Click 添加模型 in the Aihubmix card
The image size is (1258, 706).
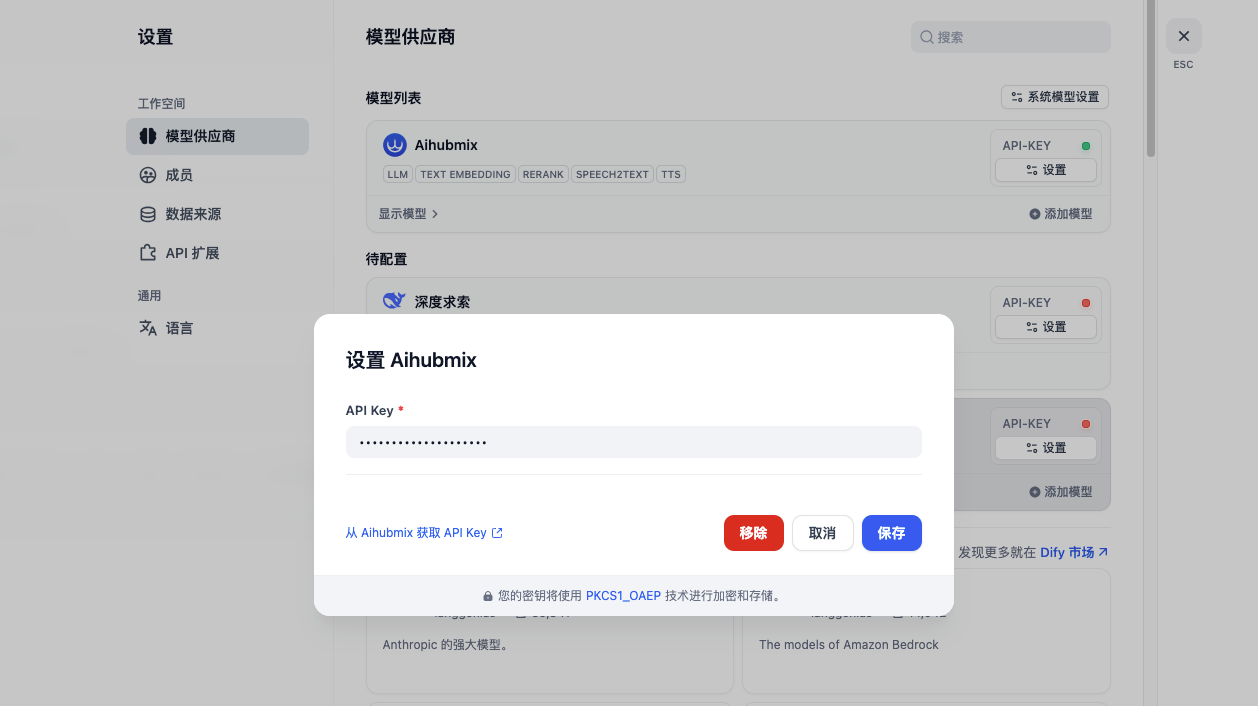[1061, 214]
